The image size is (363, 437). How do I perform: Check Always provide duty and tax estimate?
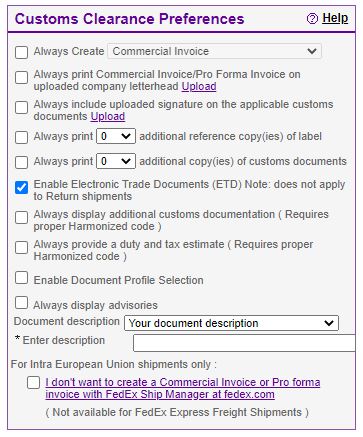click(21, 247)
